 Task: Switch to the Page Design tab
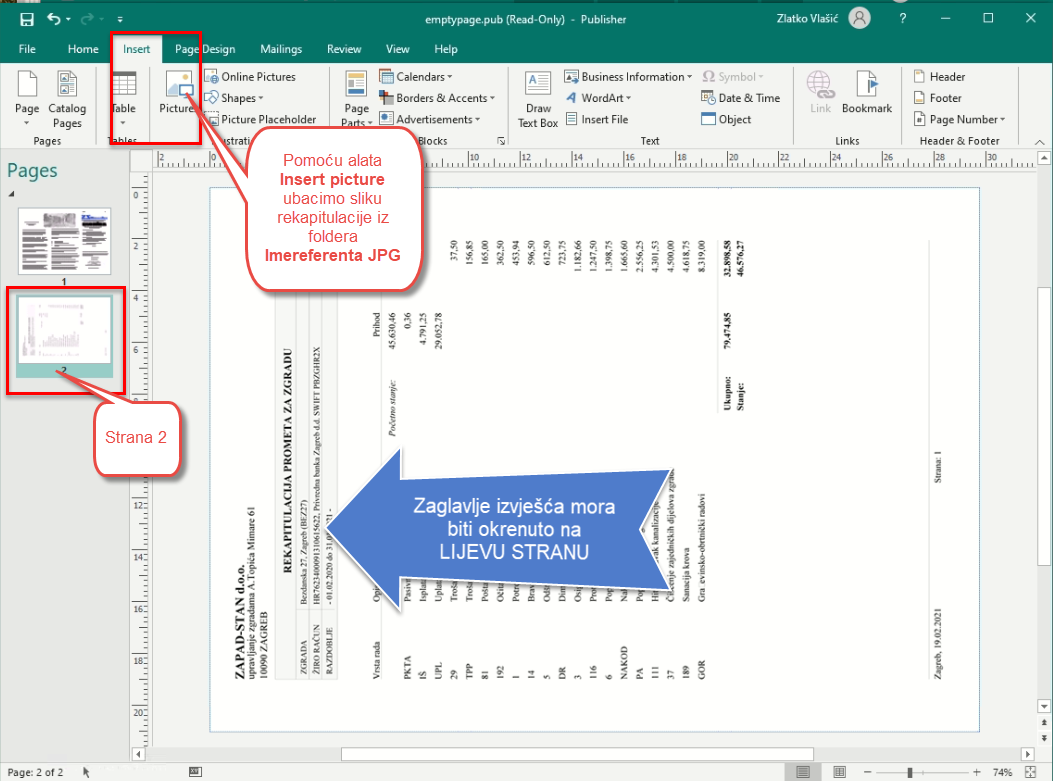(x=205, y=49)
